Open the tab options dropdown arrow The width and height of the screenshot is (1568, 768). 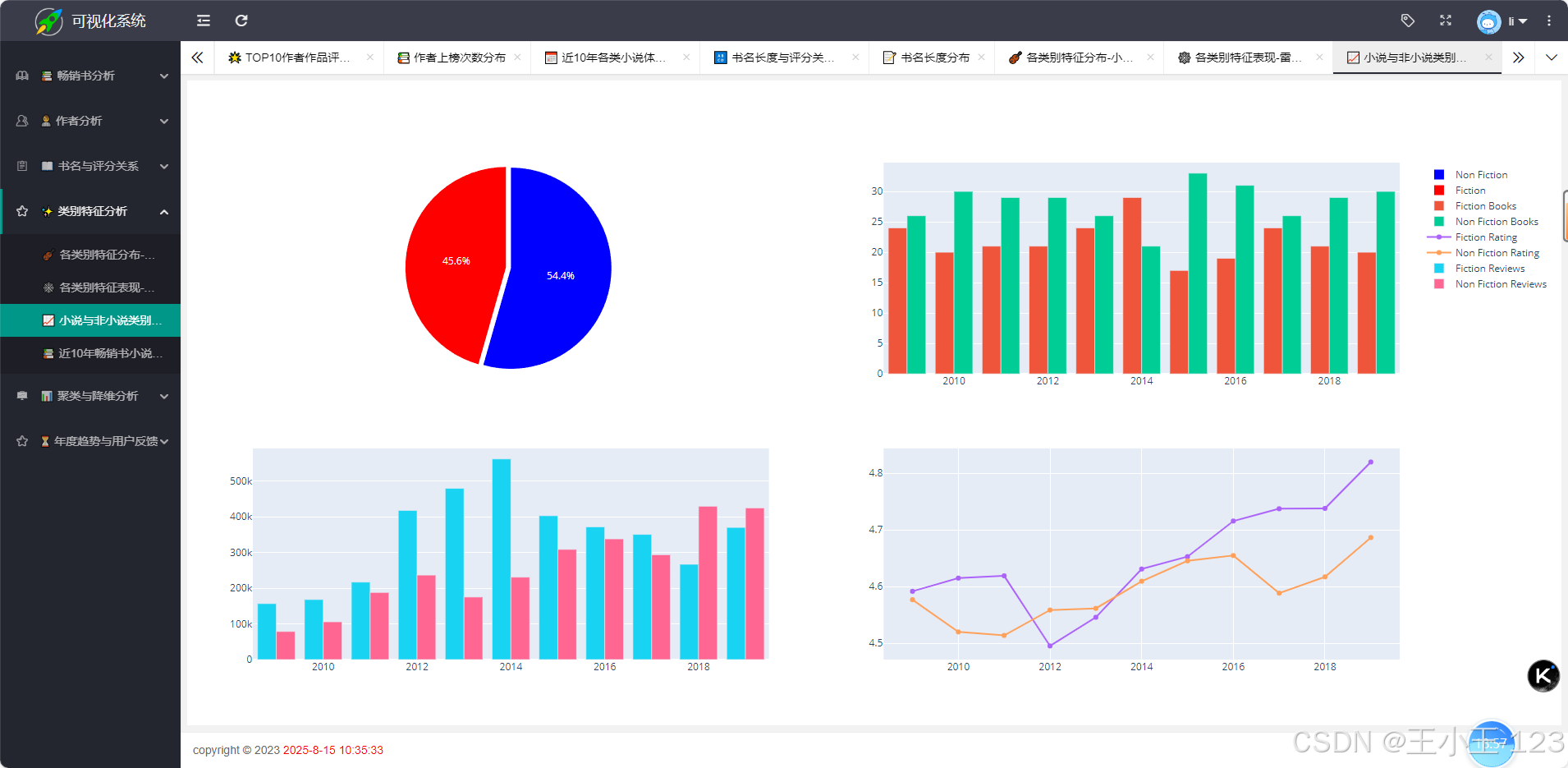click(1552, 57)
